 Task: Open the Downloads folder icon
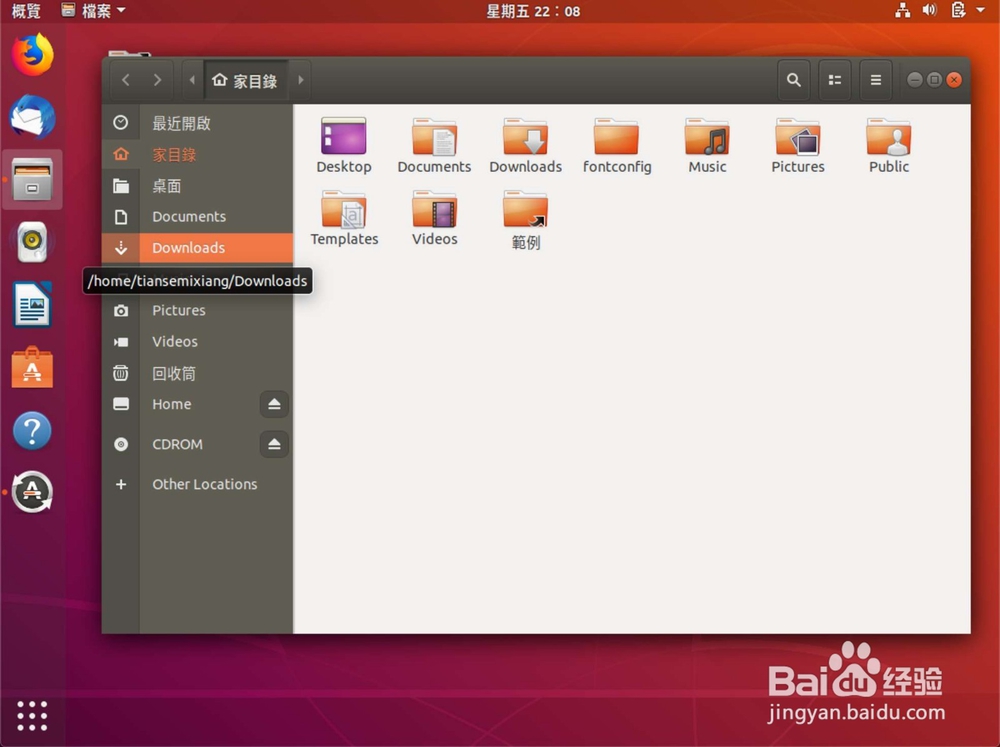tap(526, 145)
